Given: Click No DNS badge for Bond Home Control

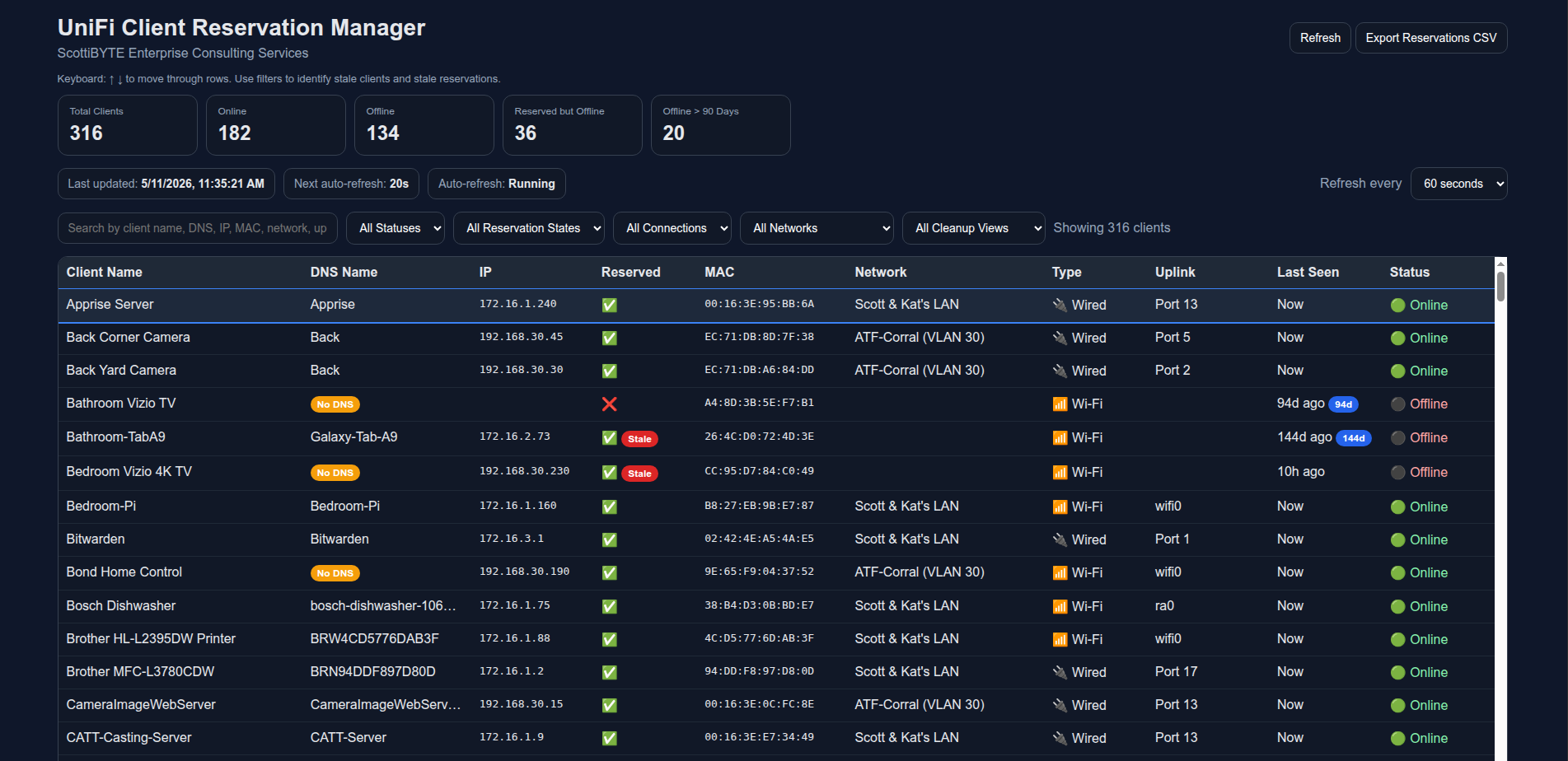Looking at the screenshot, I should [x=335, y=573].
